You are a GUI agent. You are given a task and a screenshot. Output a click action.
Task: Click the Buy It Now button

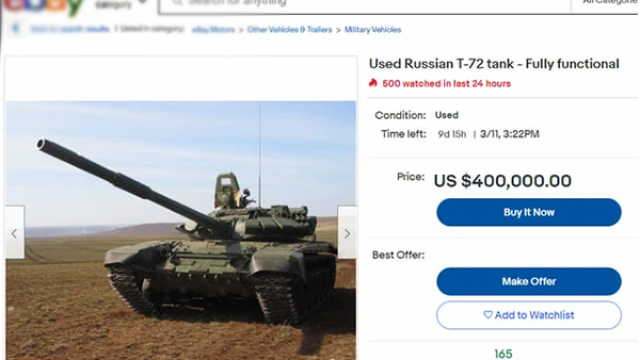tap(529, 212)
